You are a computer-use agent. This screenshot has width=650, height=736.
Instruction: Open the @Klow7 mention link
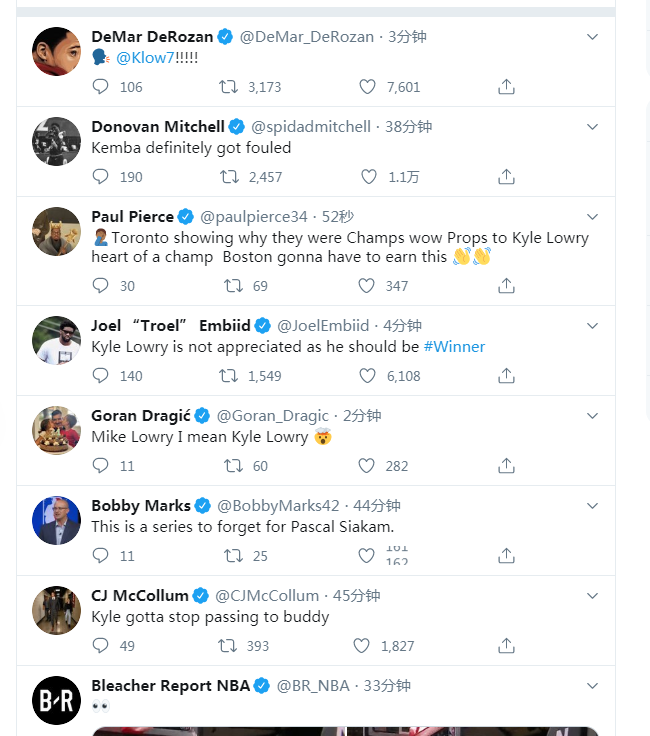145,58
